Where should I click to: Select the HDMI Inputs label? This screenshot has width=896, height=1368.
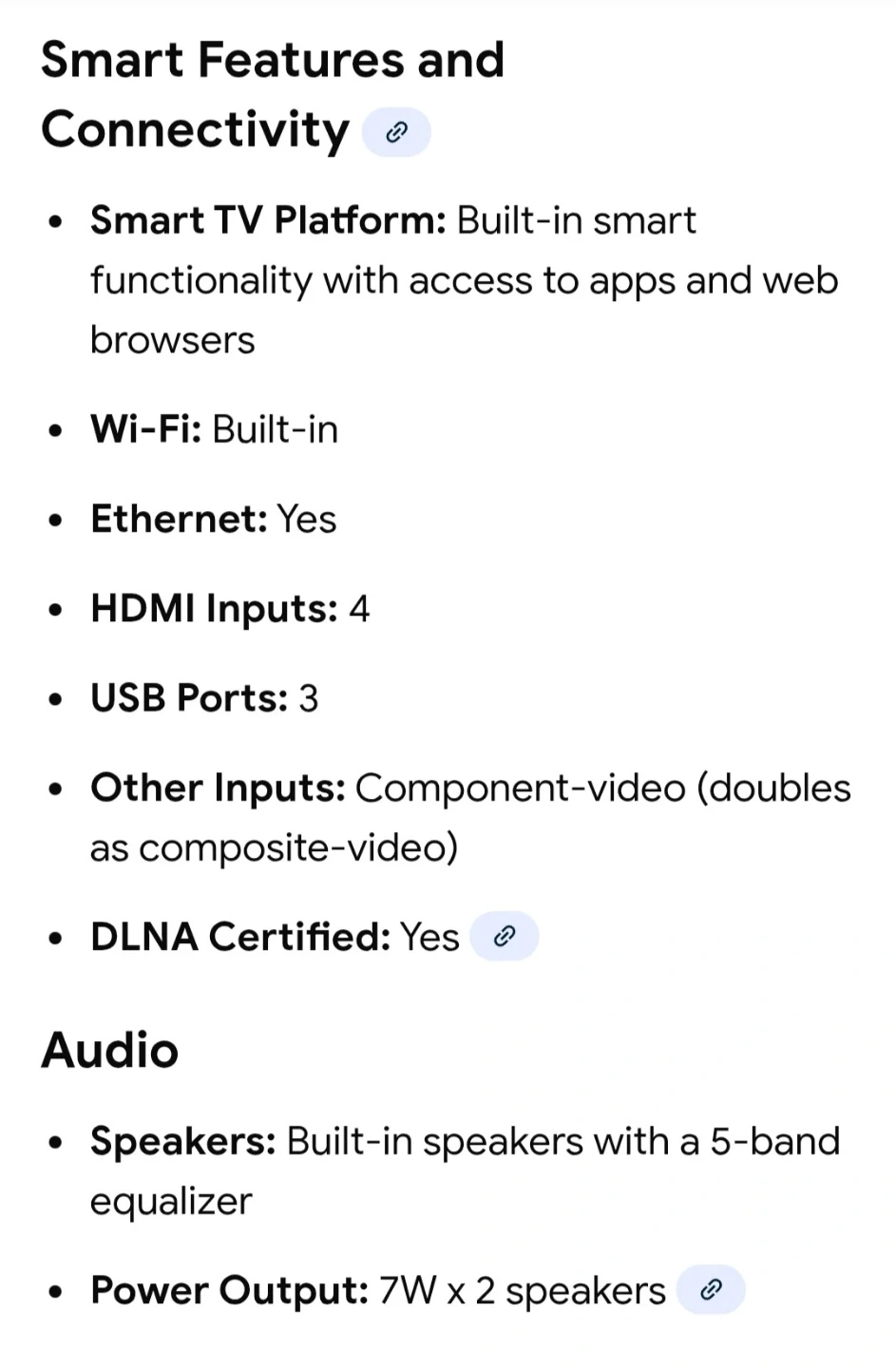click(x=214, y=608)
